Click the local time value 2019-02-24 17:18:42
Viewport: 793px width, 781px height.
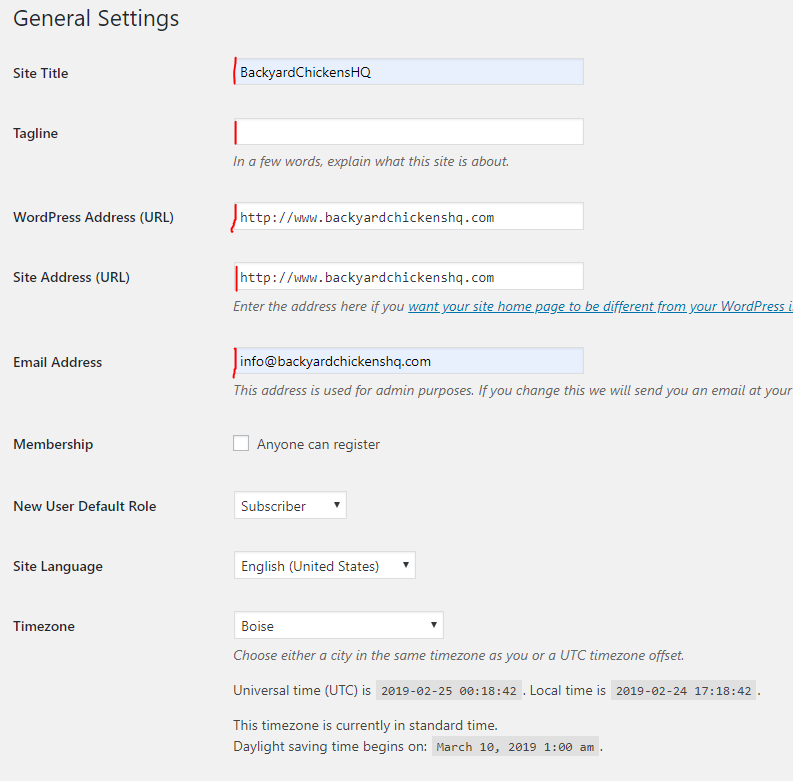[684, 691]
